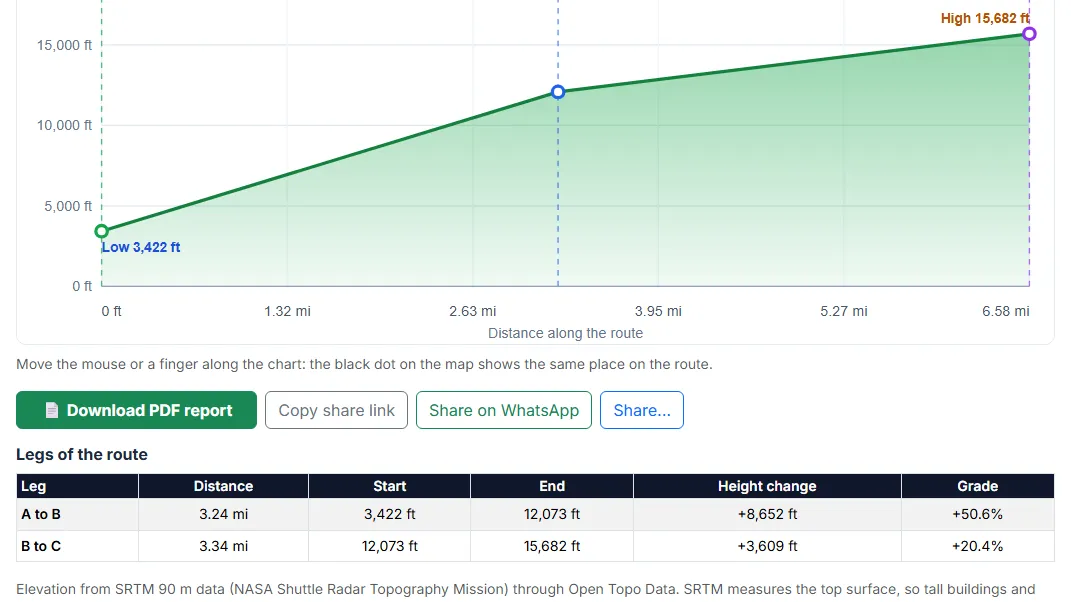The image size is (1071, 602).
Task: Click the 3.34 mi distance cell
Action: point(223,546)
